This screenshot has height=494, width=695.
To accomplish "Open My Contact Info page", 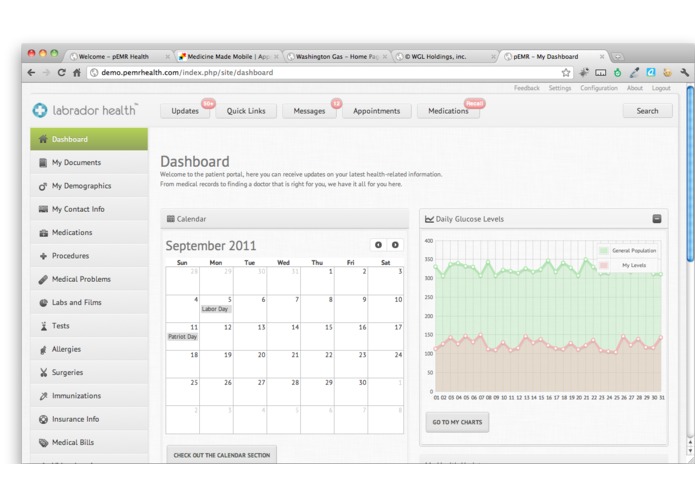I will (89, 209).
